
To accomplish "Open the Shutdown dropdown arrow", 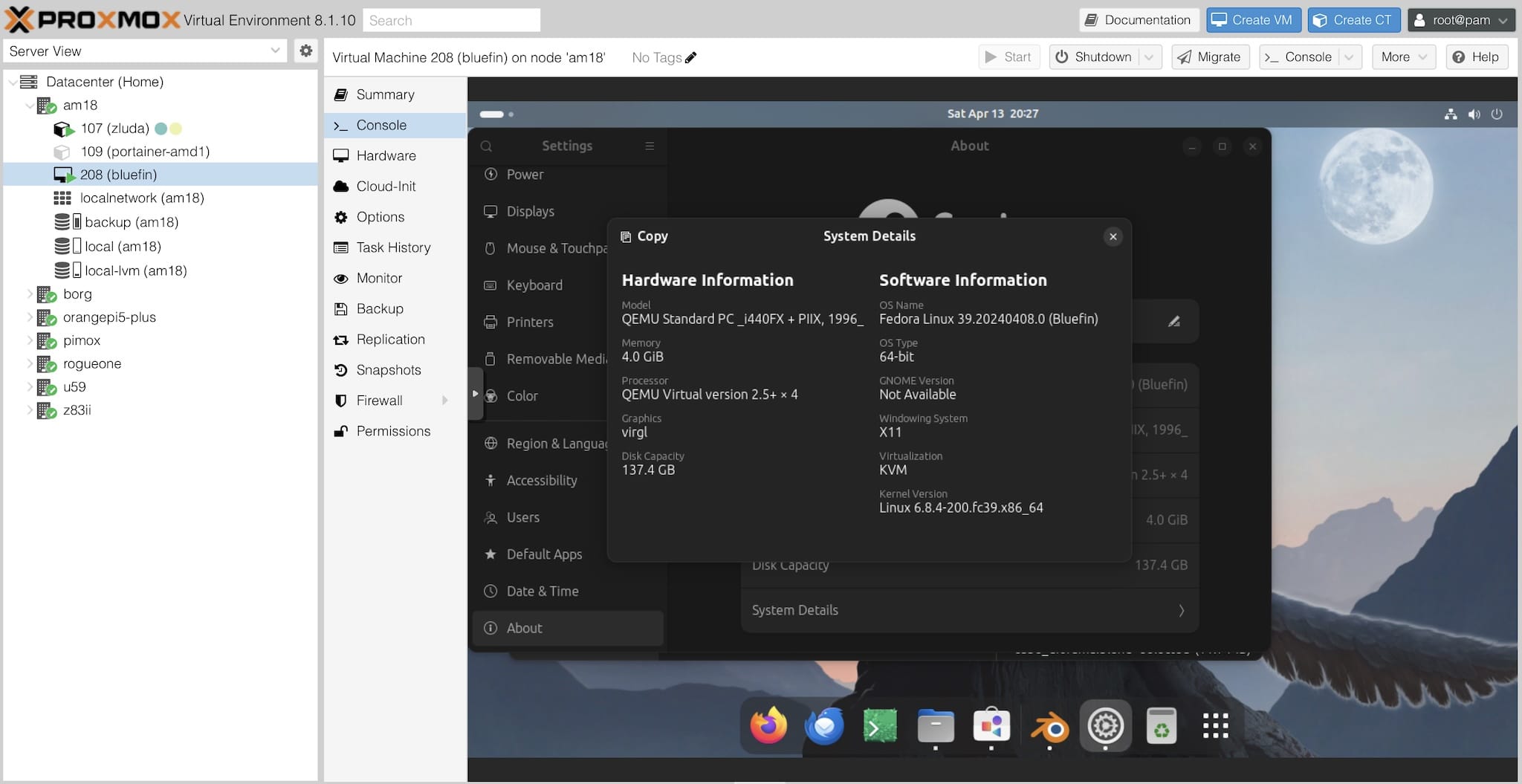I will click(1150, 57).
